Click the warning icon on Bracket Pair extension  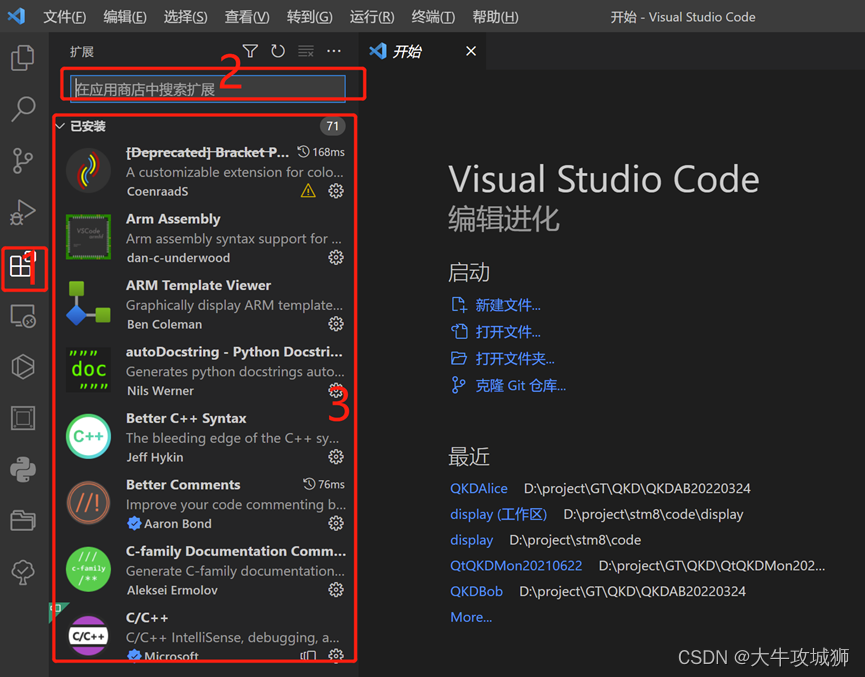tap(308, 191)
